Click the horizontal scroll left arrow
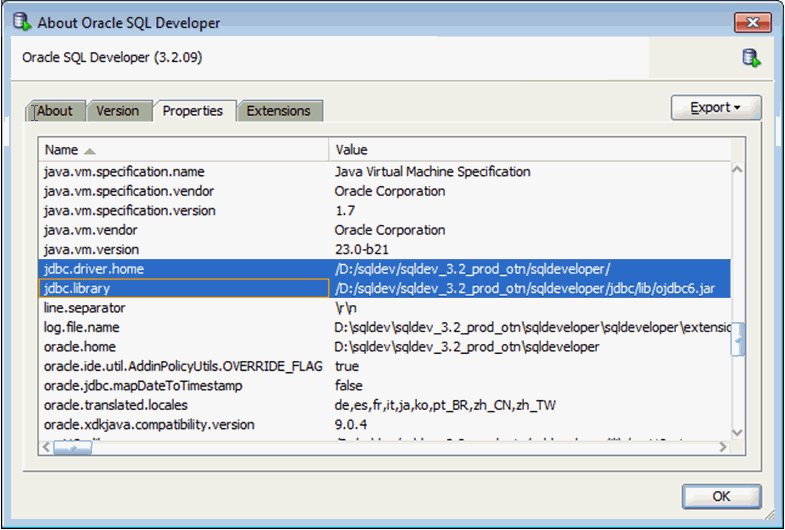785x530 pixels. point(46,447)
